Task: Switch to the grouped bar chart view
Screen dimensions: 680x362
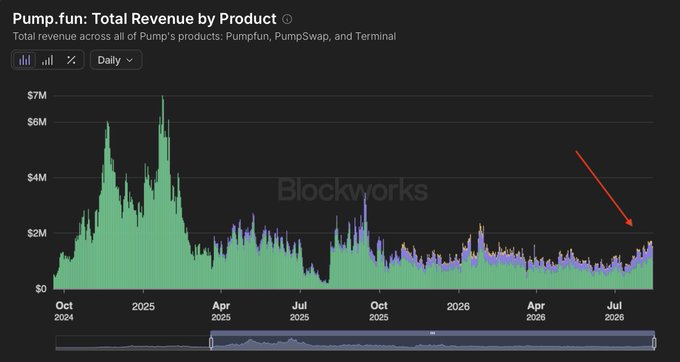Action: 48,60
